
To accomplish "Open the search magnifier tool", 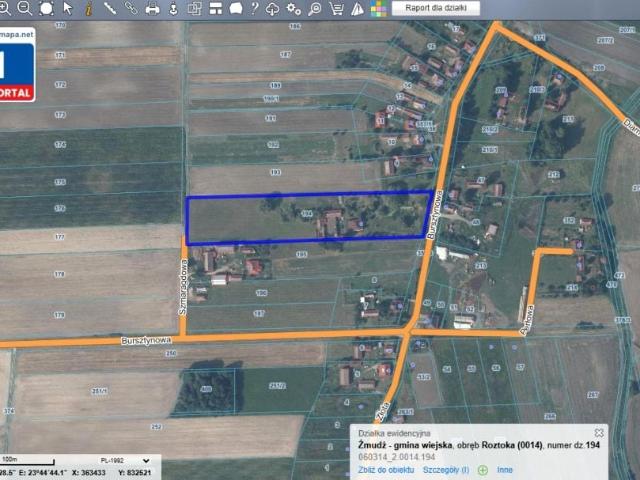I will point(314,9).
